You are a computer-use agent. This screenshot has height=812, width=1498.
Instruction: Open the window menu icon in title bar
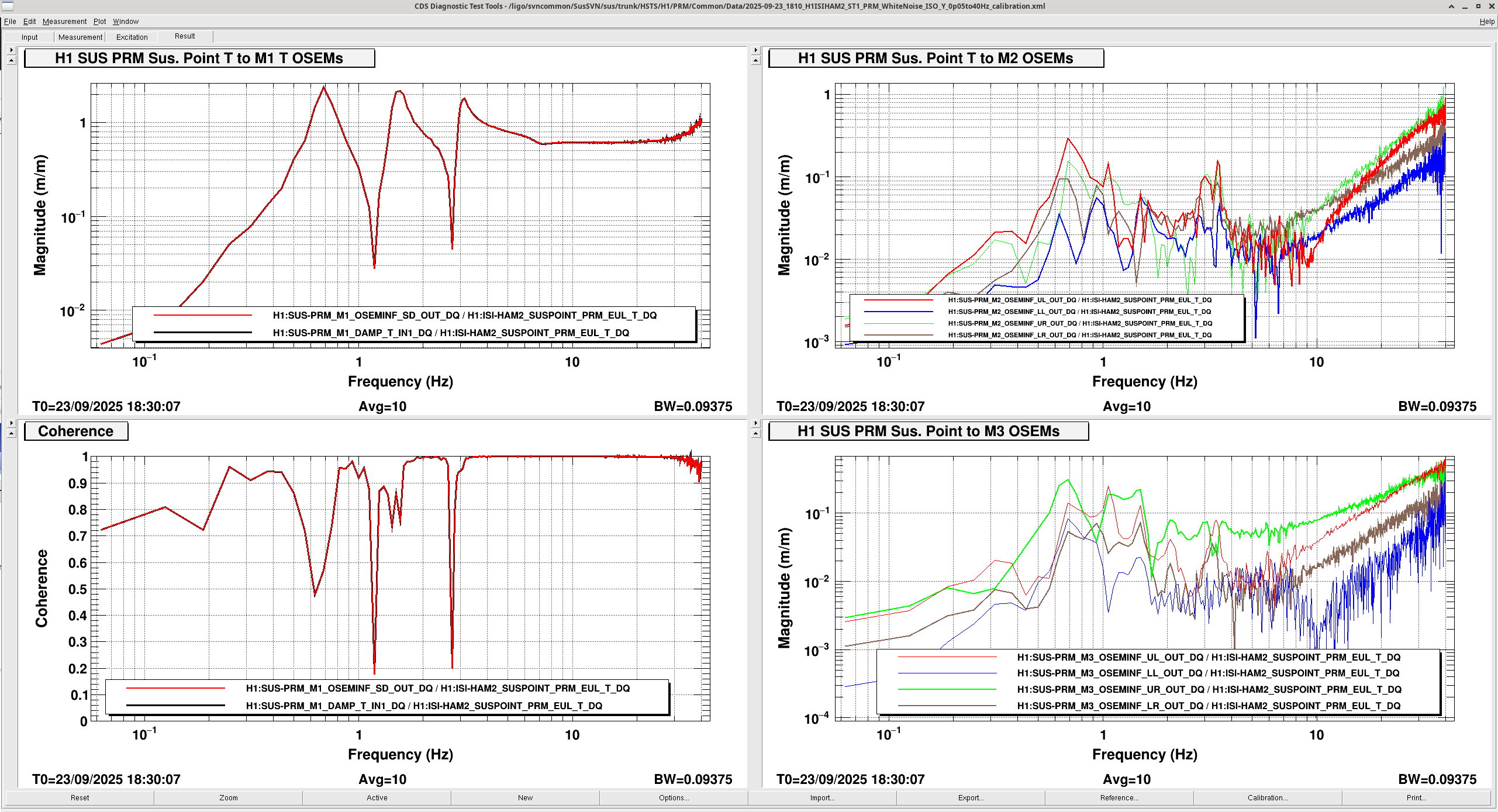click(7, 6)
